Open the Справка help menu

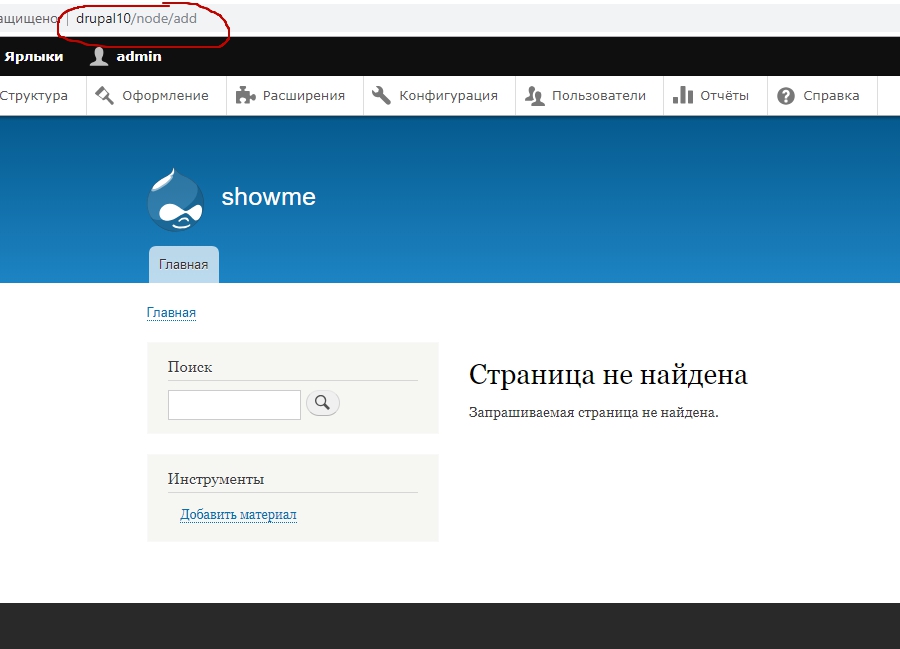[831, 96]
